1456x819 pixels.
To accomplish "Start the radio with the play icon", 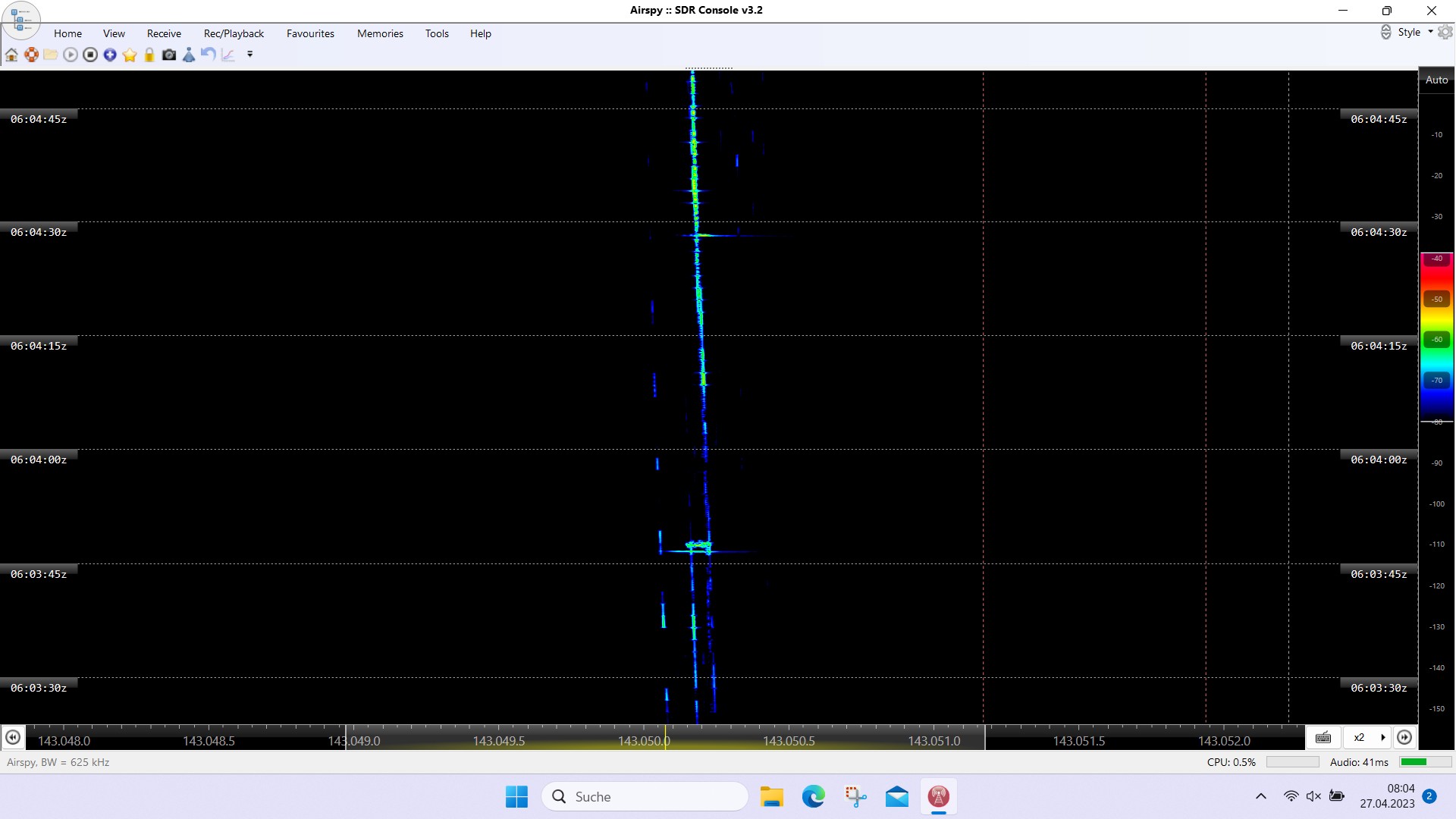I will tap(71, 55).
